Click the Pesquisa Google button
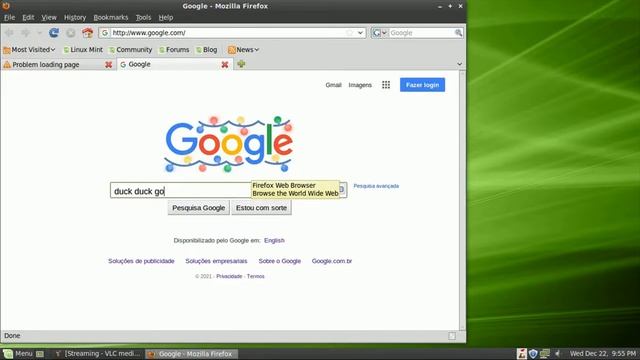The height and width of the screenshot is (360, 640). tap(198, 208)
